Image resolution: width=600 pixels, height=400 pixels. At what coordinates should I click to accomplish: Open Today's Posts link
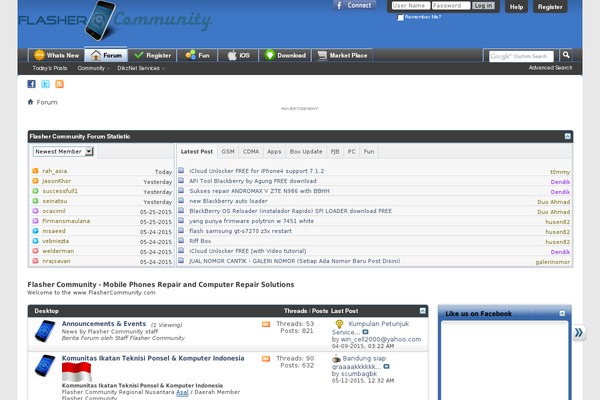tap(50, 68)
